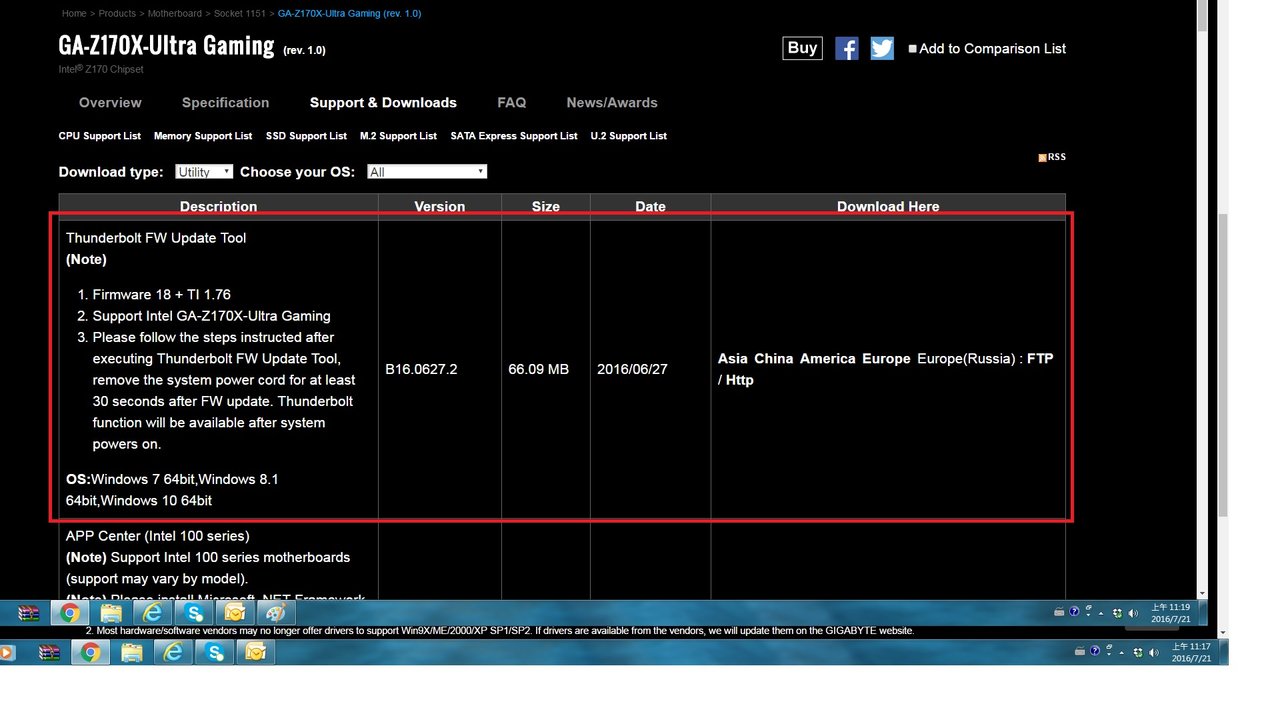The image size is (1280, 720).
Task: Open the RSS feed icon
Action: [x=1051, y=157]
